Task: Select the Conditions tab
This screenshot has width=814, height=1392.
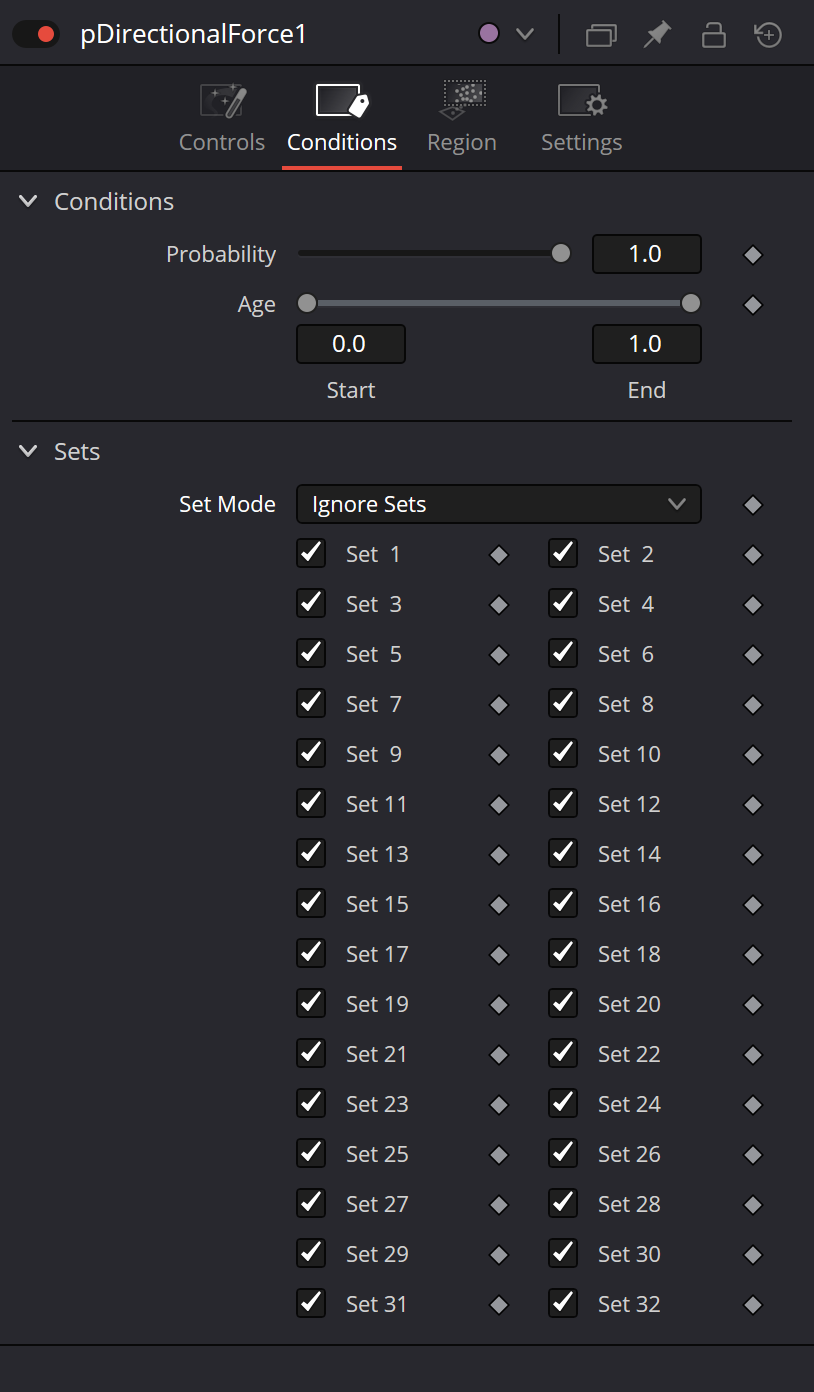Action: [x=342, y=119]
